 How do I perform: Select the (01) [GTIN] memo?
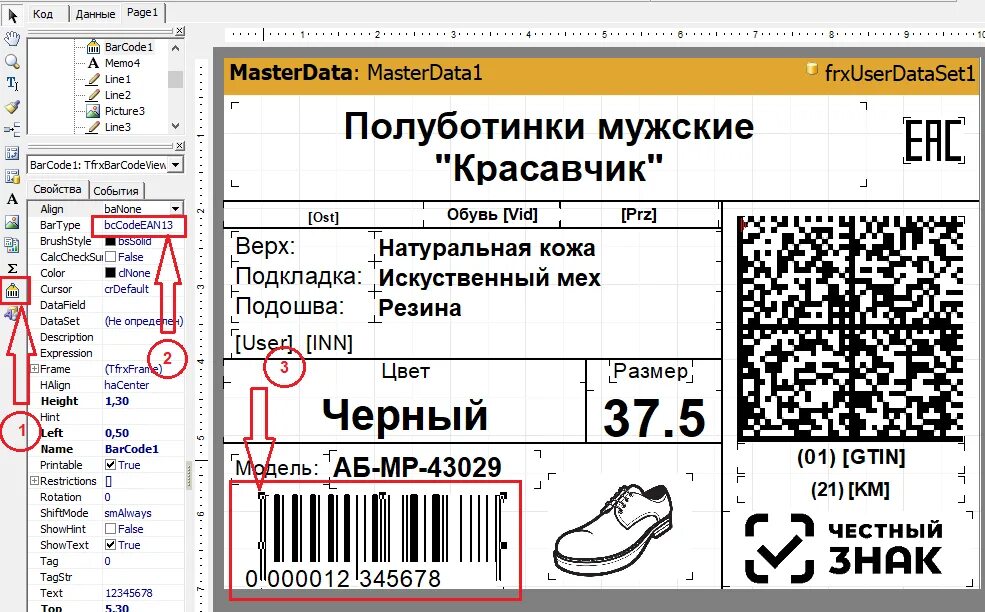click(x=851, y=457)
